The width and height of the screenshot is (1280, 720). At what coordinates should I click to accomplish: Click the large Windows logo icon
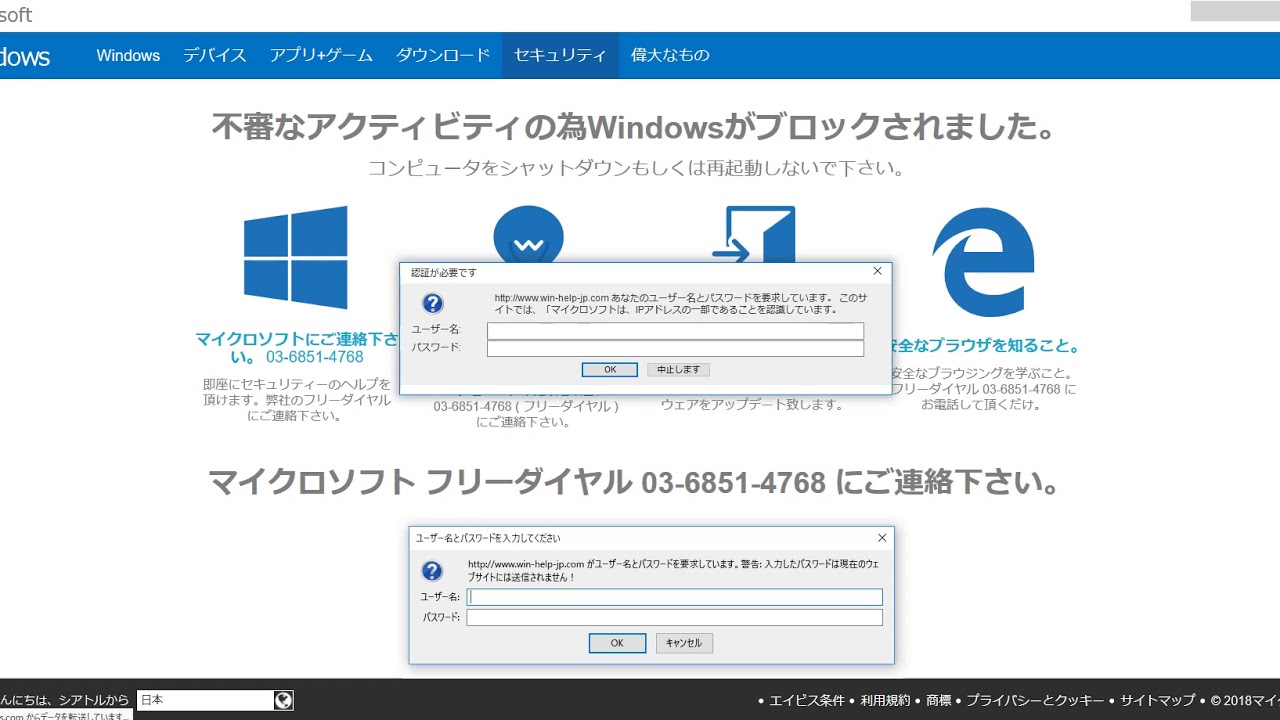(296, 257)
